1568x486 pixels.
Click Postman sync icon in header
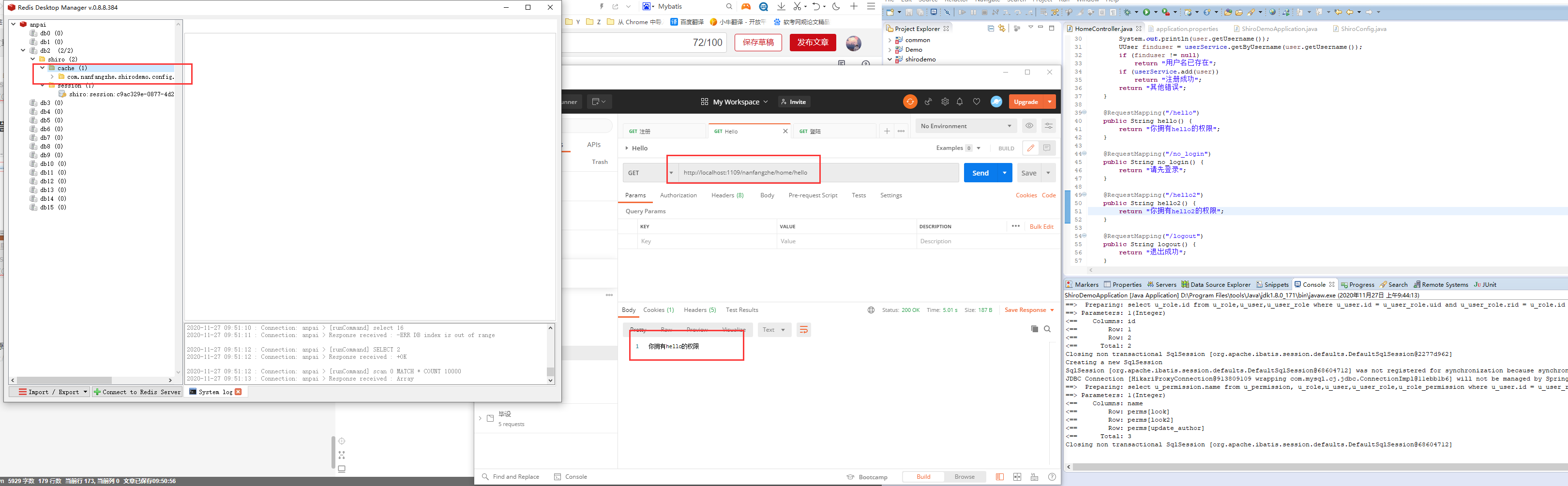pyautogui.click(x=910, y=102)
